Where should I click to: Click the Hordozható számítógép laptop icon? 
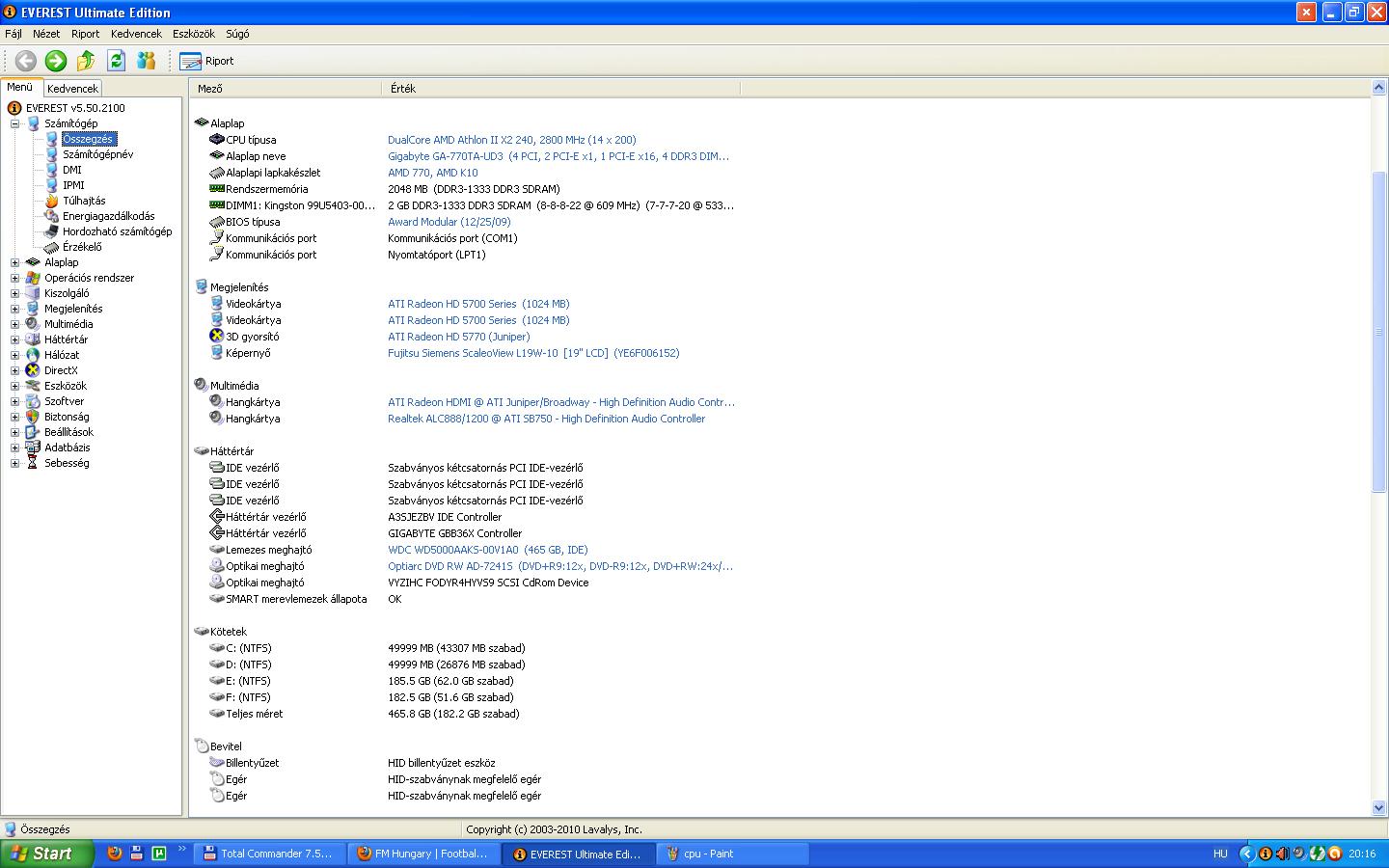52,231
